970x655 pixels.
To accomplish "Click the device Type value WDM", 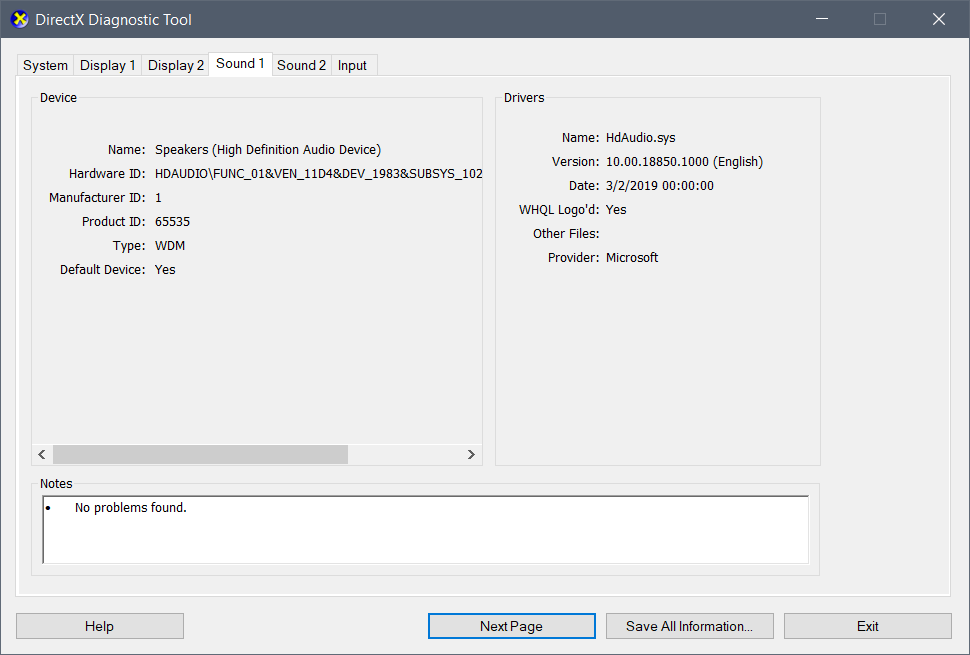I will coord(170,246).
